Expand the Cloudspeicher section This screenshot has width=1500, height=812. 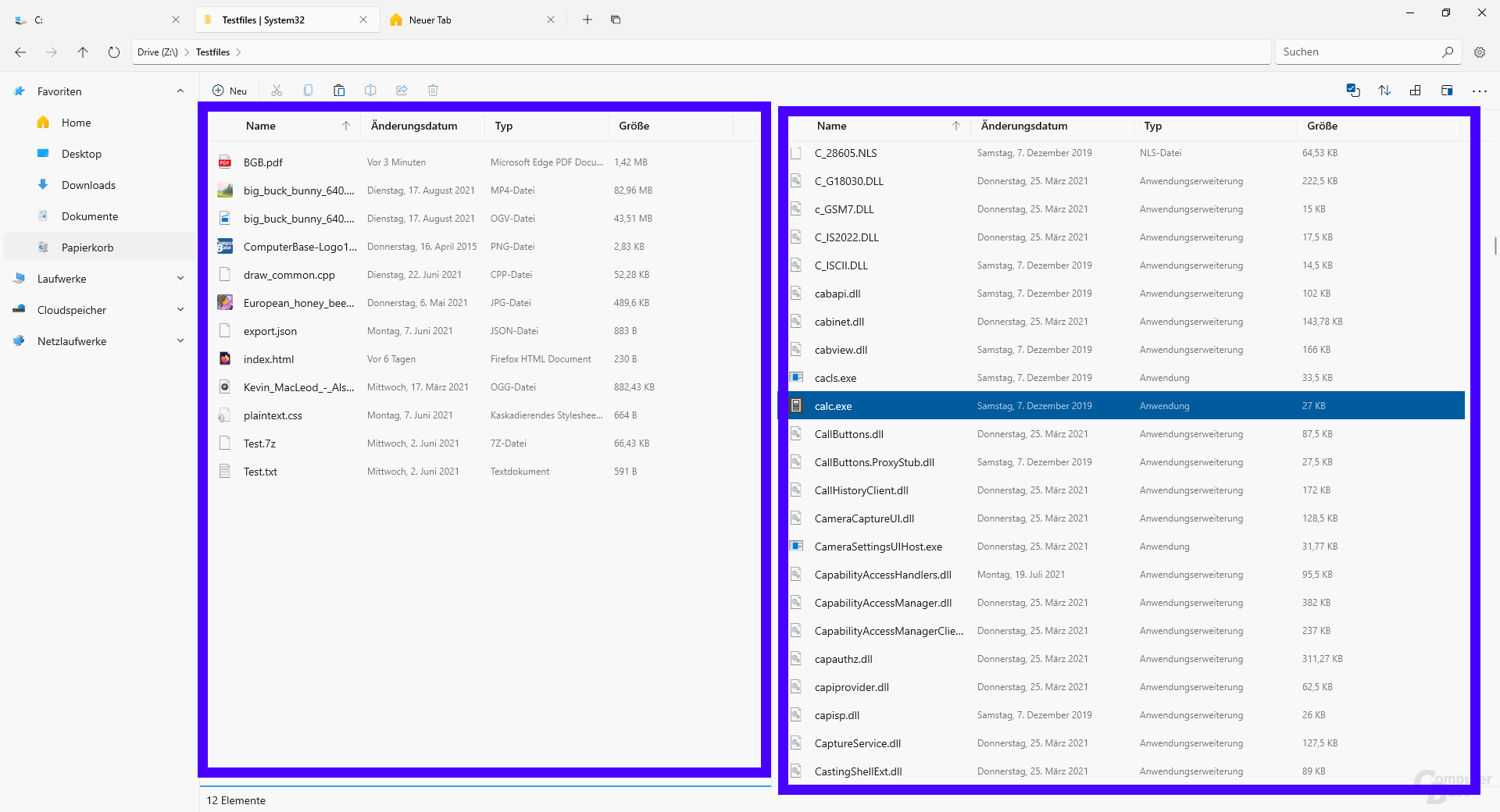(x=180, y=310)
